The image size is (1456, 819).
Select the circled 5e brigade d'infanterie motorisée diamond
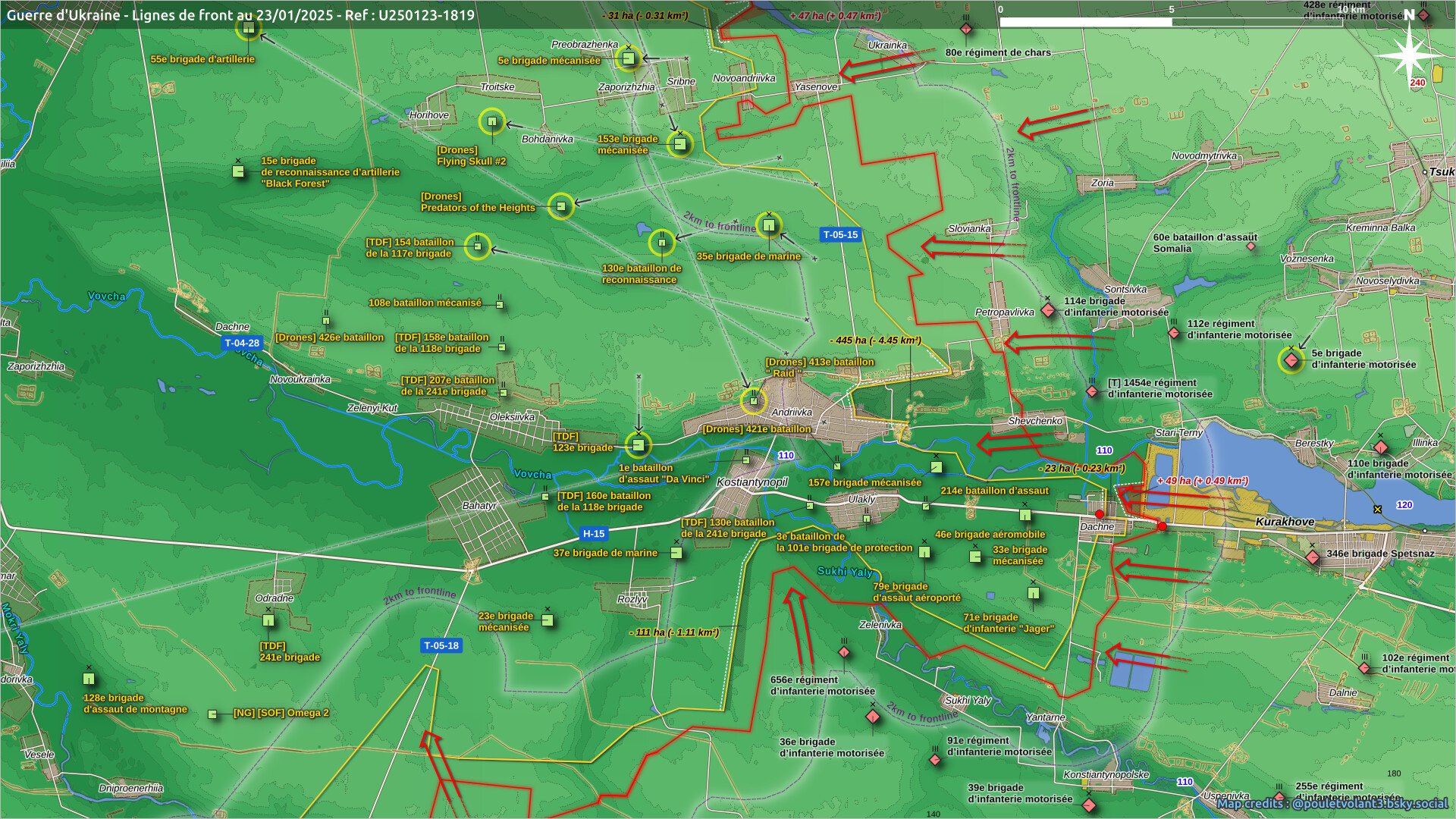(1291, 360)
